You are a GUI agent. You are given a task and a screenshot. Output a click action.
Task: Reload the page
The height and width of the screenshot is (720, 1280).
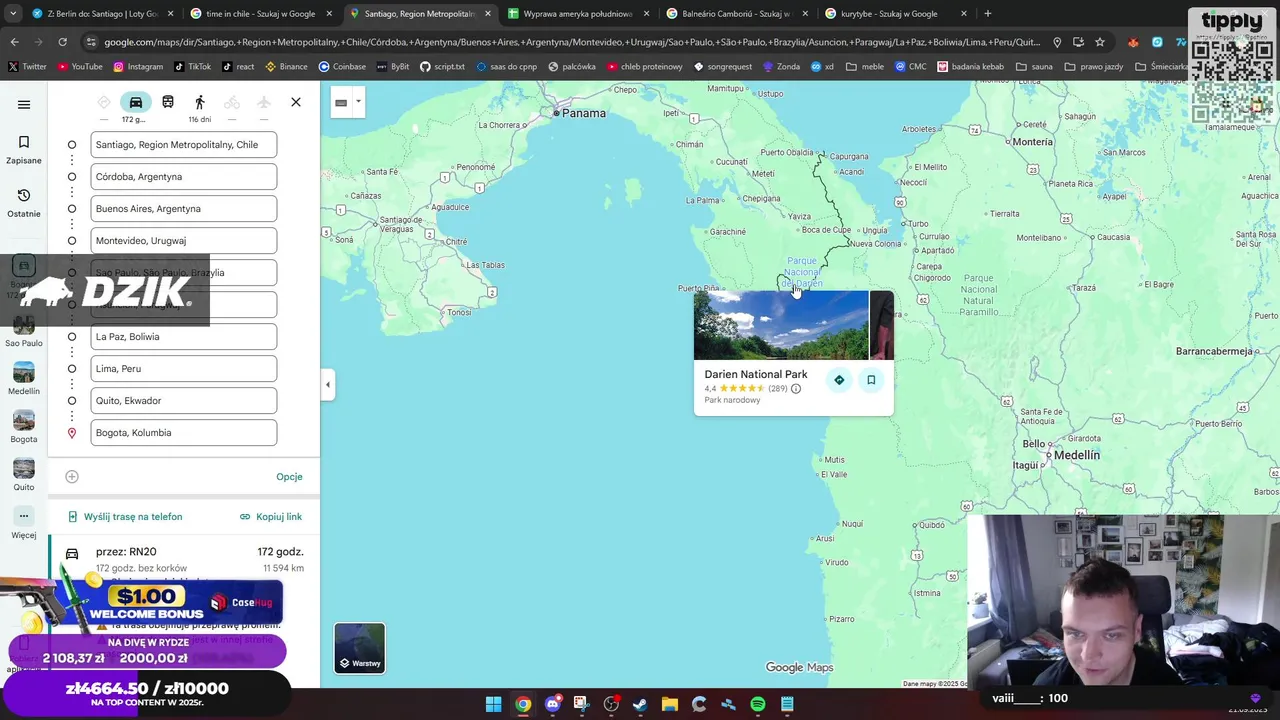[62, 42]
